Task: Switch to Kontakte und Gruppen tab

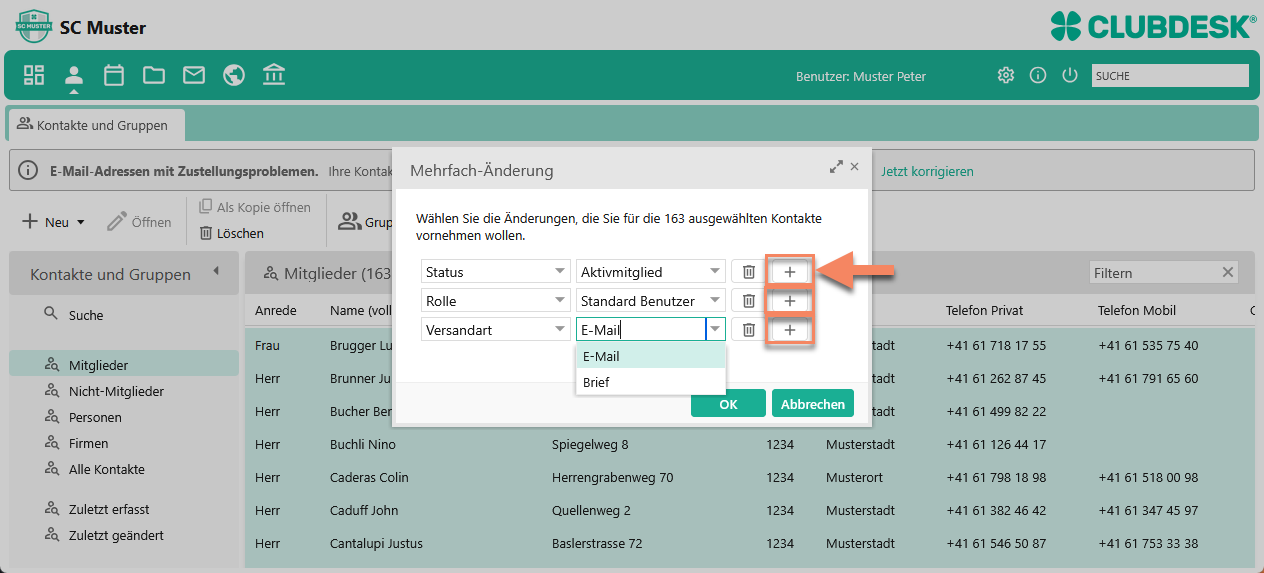Action: pos(97,126)
